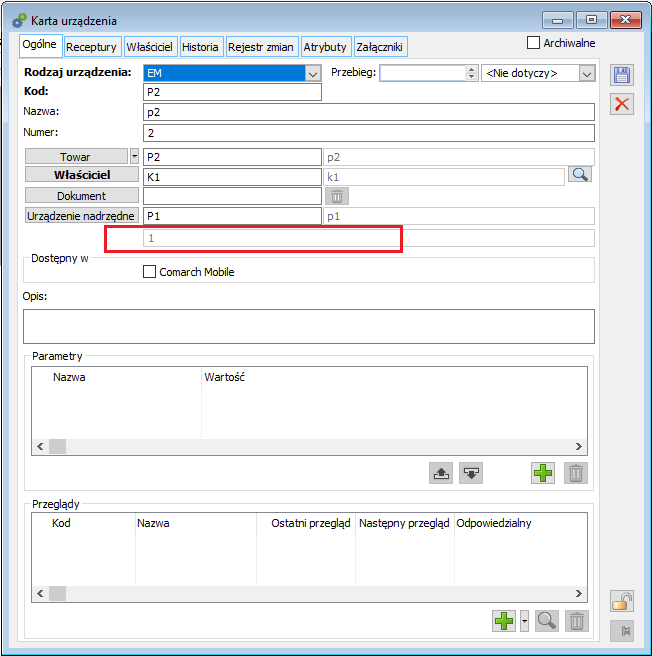The height and width of the screenshot is (656, 652).
Task: Open the Rejestr zmian tab
Action: coord(261,47)
